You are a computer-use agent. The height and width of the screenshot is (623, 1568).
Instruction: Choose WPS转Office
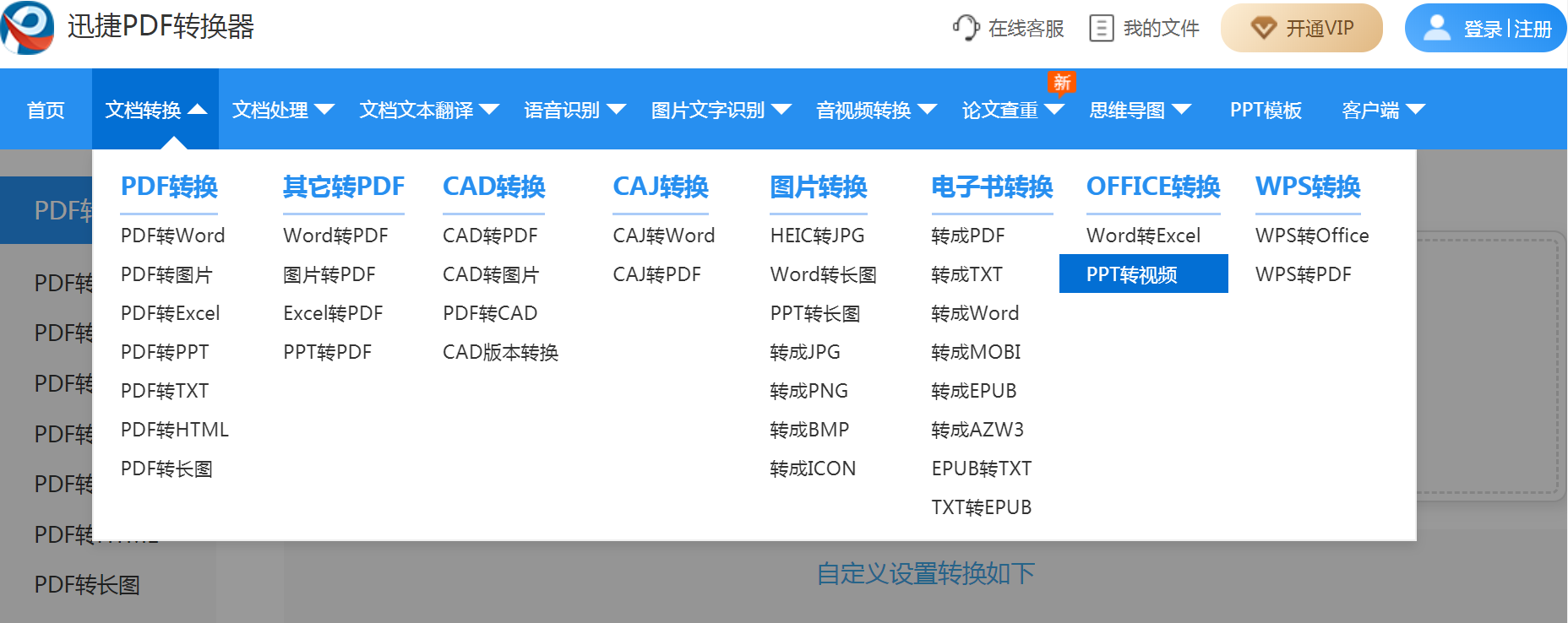click(1312, 236)
